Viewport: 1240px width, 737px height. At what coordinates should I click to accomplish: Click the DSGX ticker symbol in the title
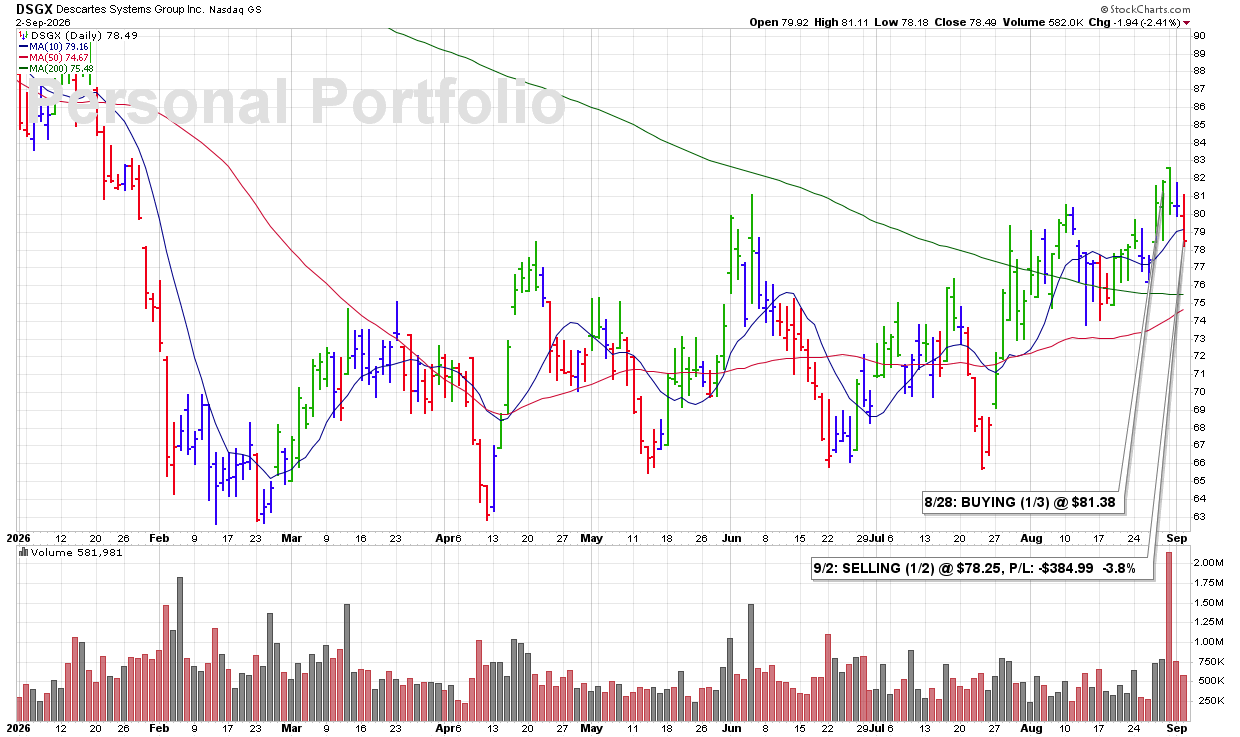pos(34,8)
